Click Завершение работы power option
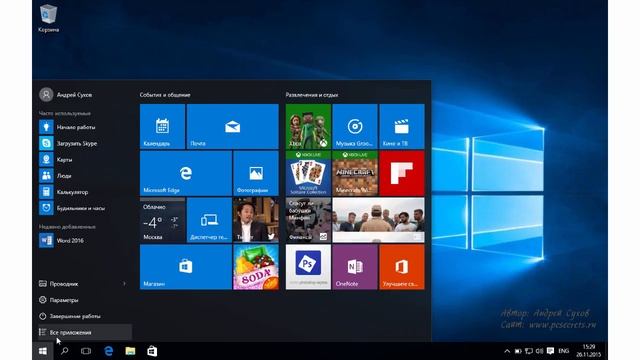640x360 pixels. pos(85,316)
